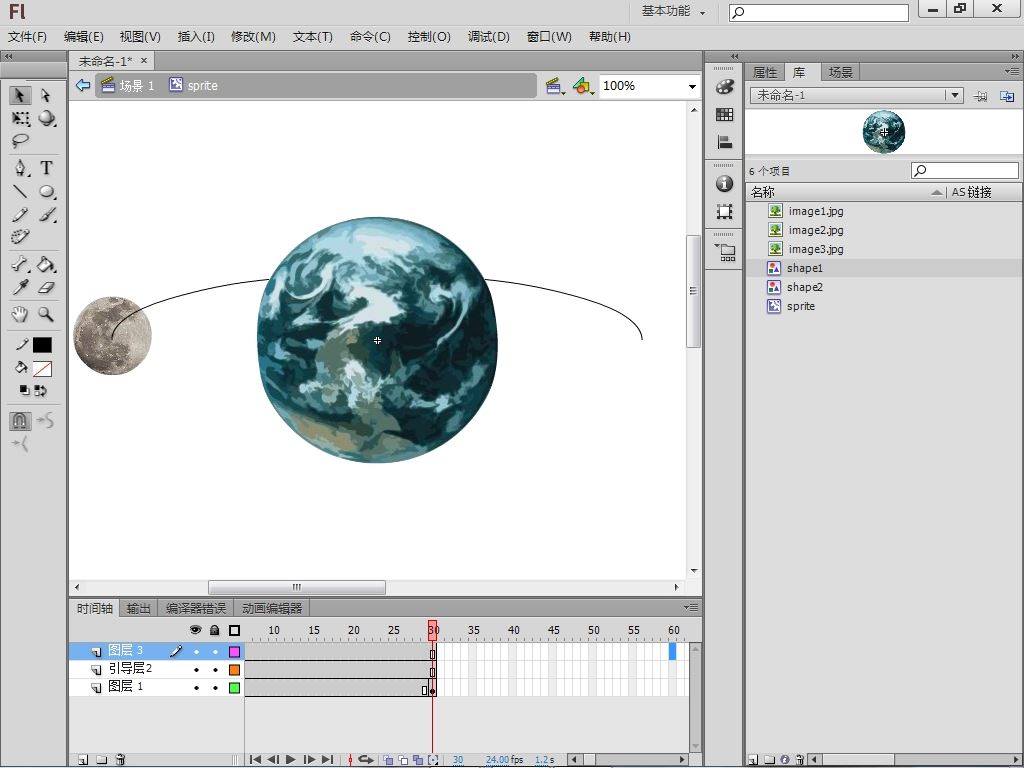Select the Pen tool in toolbox
This screenshot has height=768, width=1024.
pos(20,168)
